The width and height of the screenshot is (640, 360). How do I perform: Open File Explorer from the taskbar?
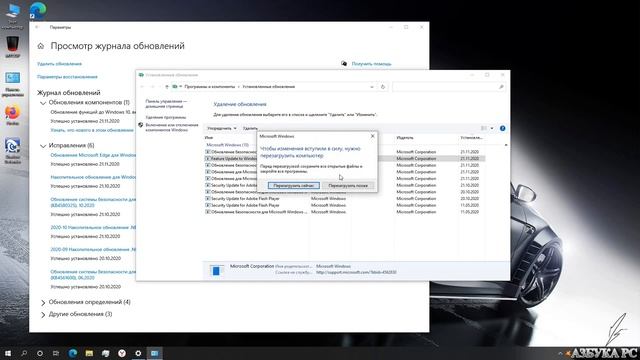point(89,353)
